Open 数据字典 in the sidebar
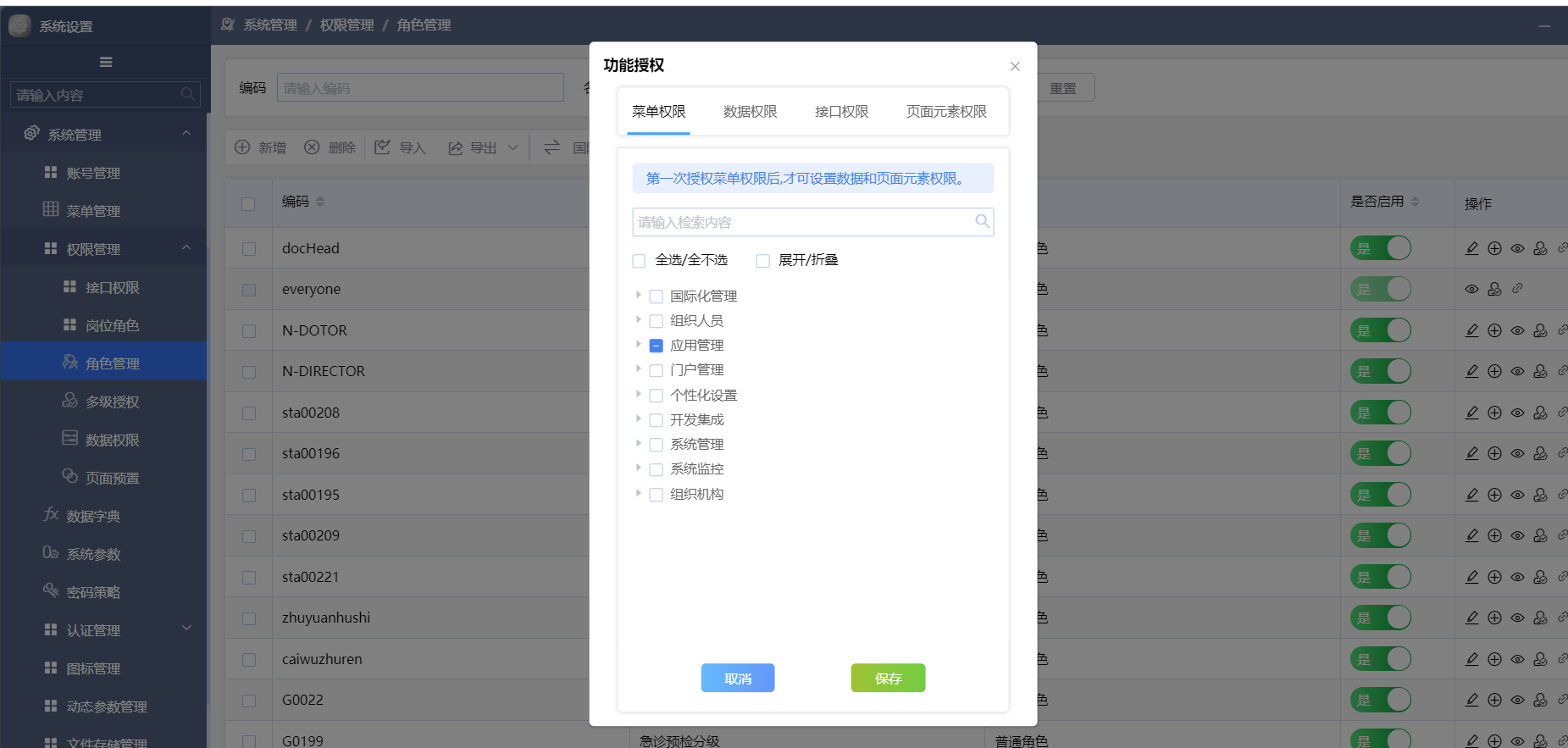 click(103, 516)
